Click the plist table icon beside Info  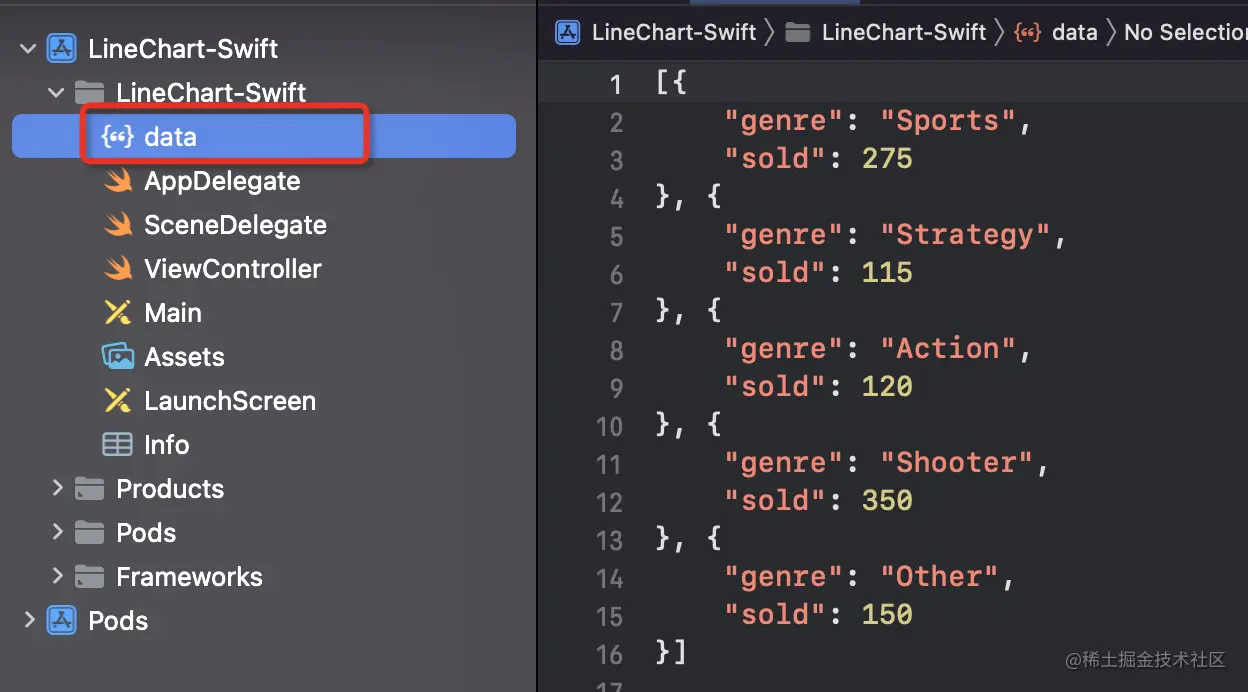click(x=118, y=445)
